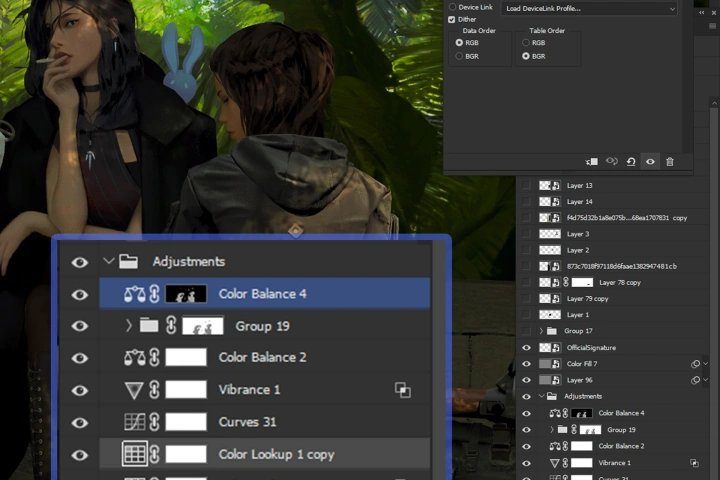
Task: Select Color Balance 4 mask thumbnail in right Layers panel
Action: (x=581, y=413)
